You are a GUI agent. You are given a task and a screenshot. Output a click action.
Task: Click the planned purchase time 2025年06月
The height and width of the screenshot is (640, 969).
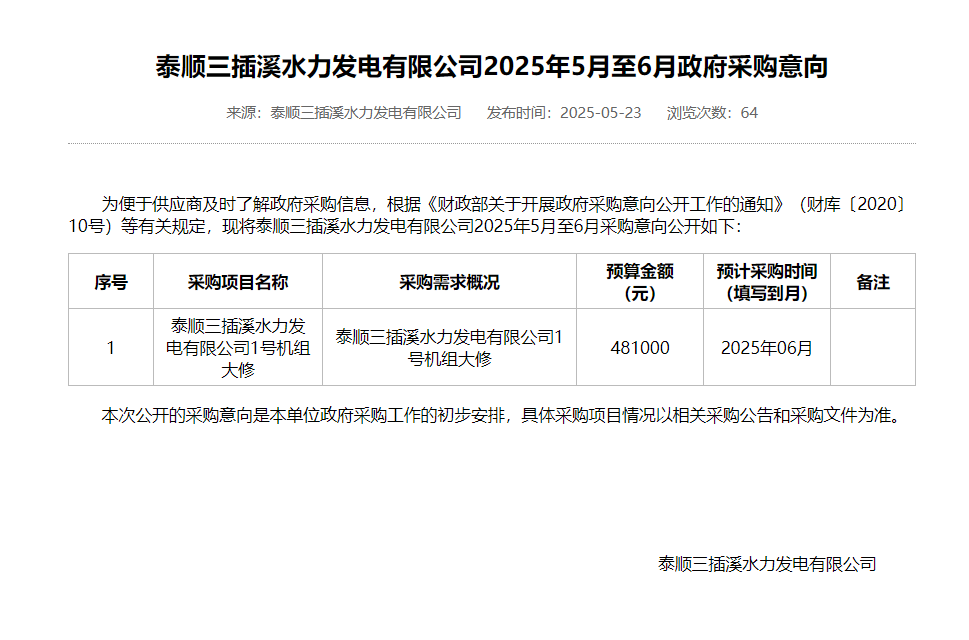tap(766, 348)
